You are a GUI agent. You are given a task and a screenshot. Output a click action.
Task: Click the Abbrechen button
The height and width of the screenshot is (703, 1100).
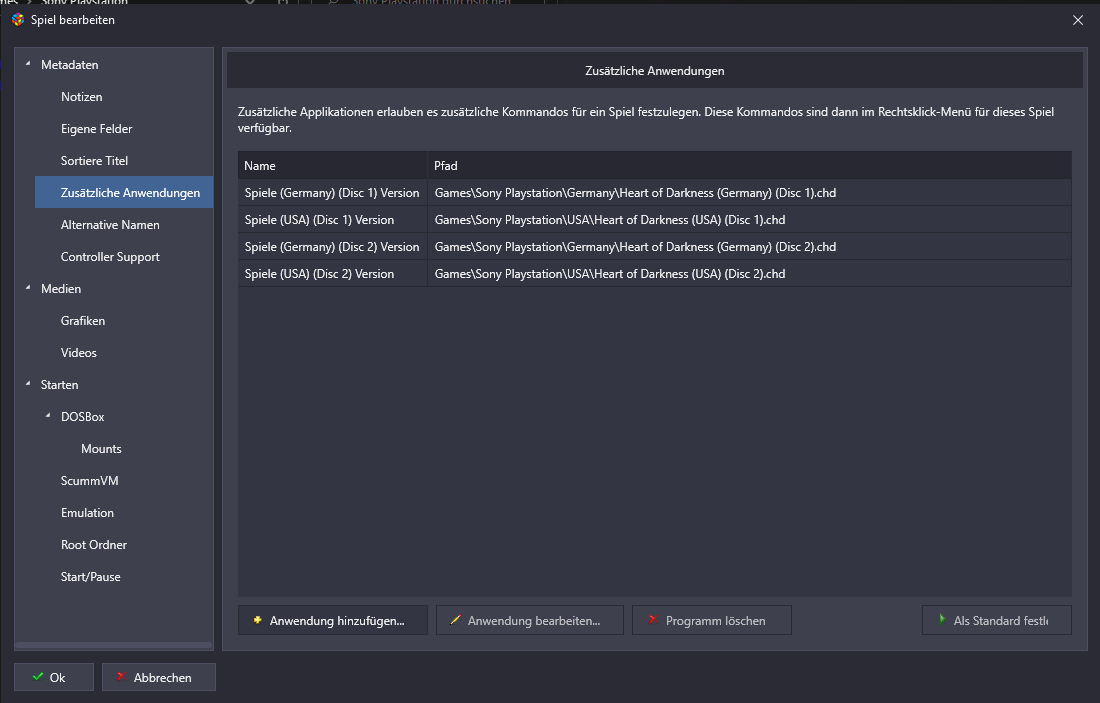159,677
